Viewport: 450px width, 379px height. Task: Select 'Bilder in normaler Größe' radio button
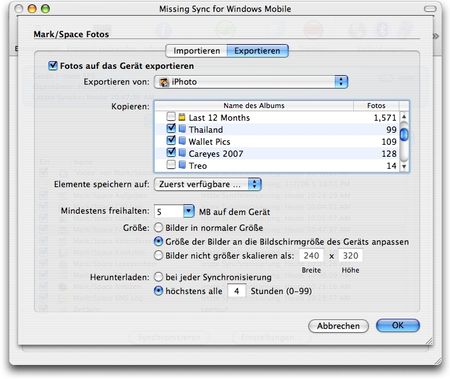[x=159, y=228]
